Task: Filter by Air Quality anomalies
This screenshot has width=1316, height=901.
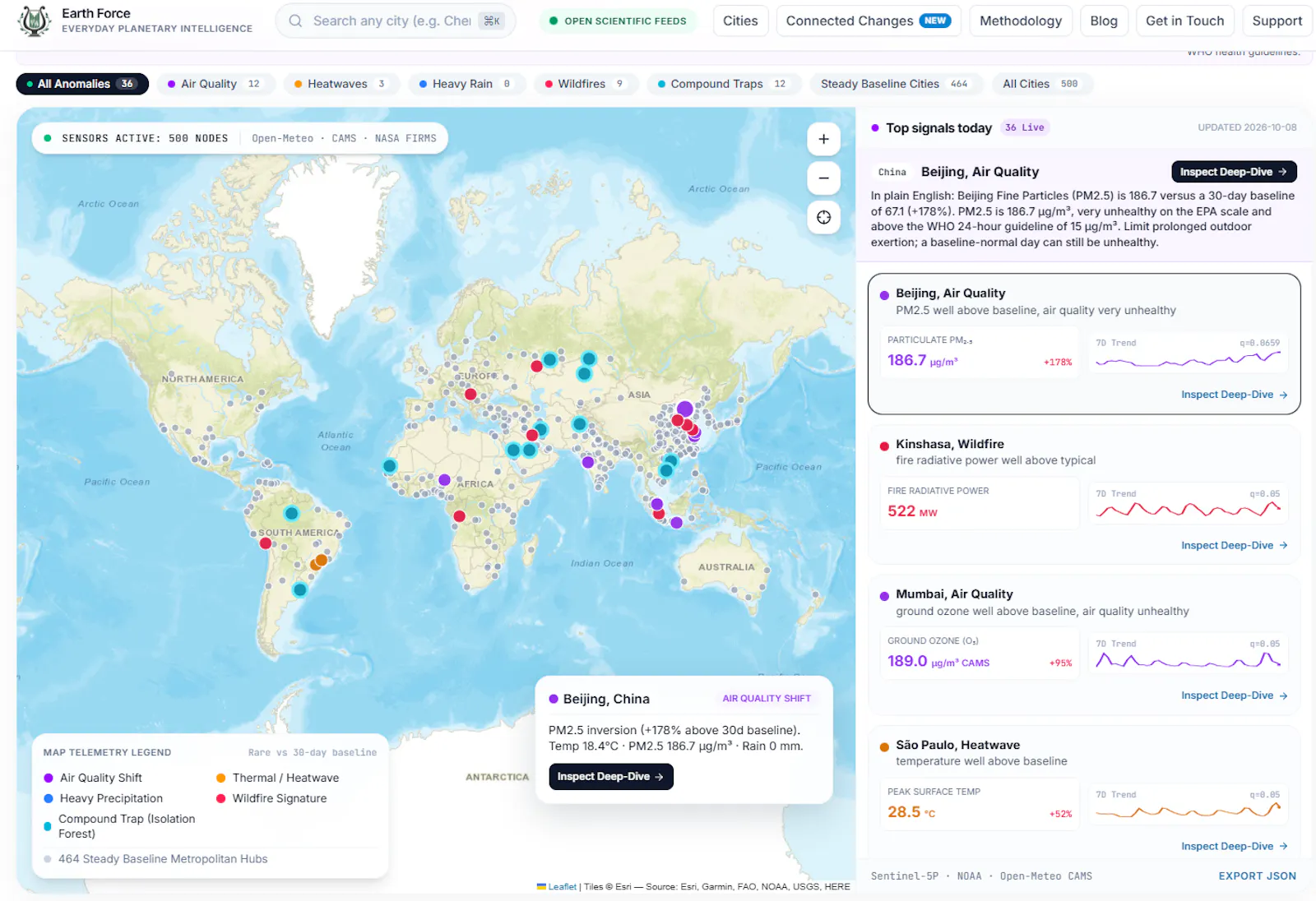Action: [x=215, y=84]
